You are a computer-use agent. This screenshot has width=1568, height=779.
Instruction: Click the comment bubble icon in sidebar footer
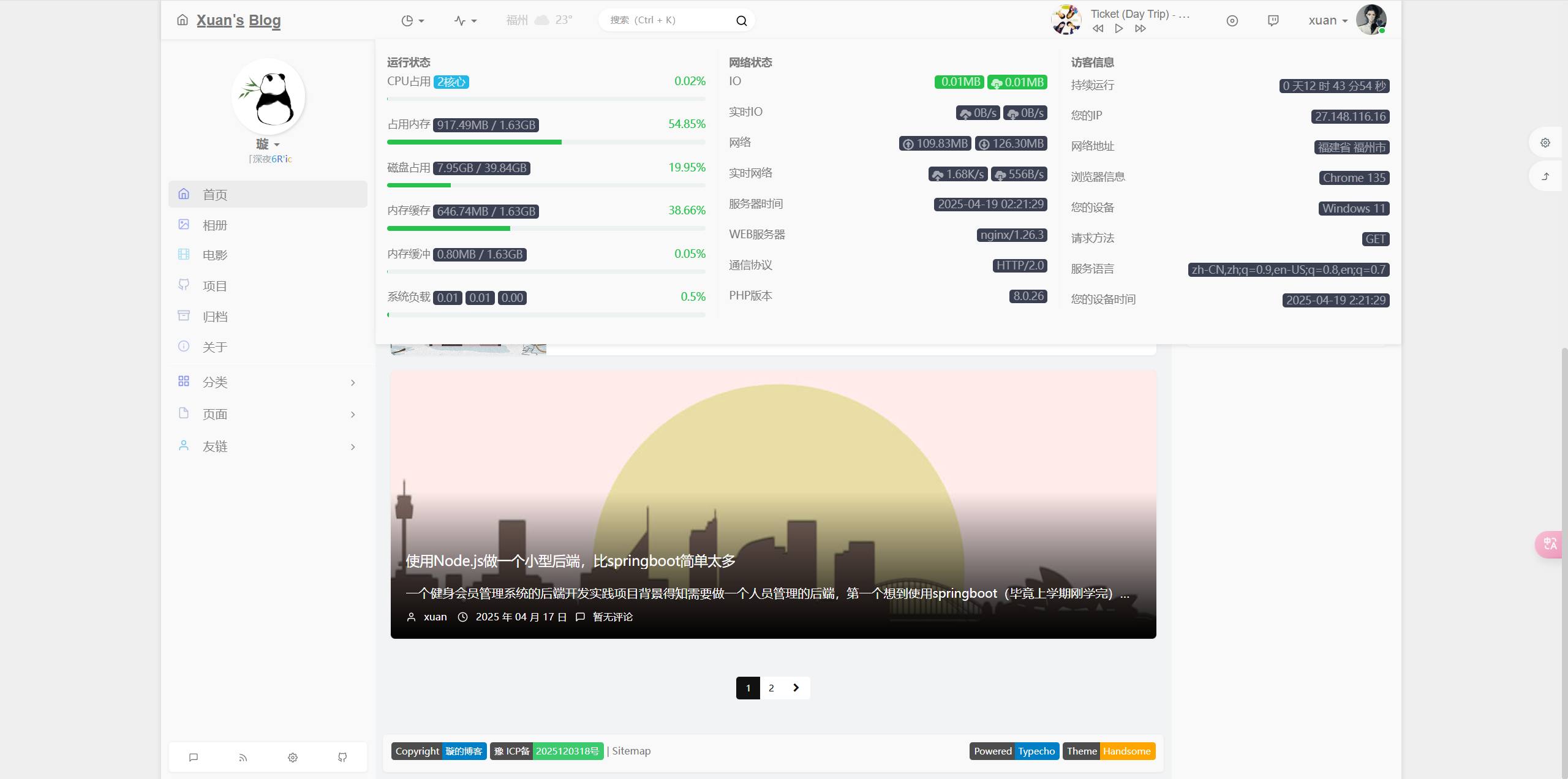[194, 758]
